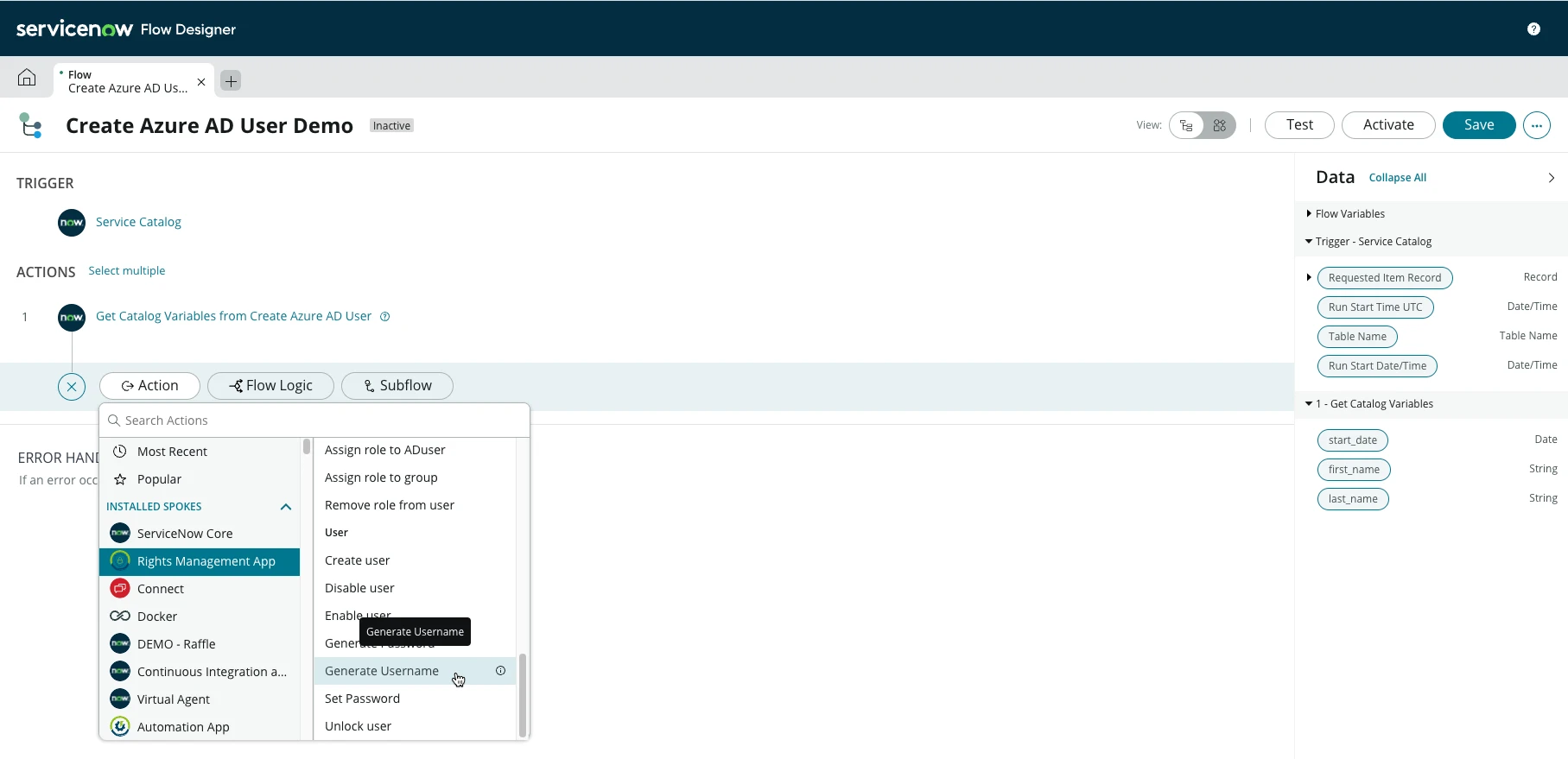Viewport: 1568px width, 759px height.
Task: Click the Activate button
Action: point(1388,125)
